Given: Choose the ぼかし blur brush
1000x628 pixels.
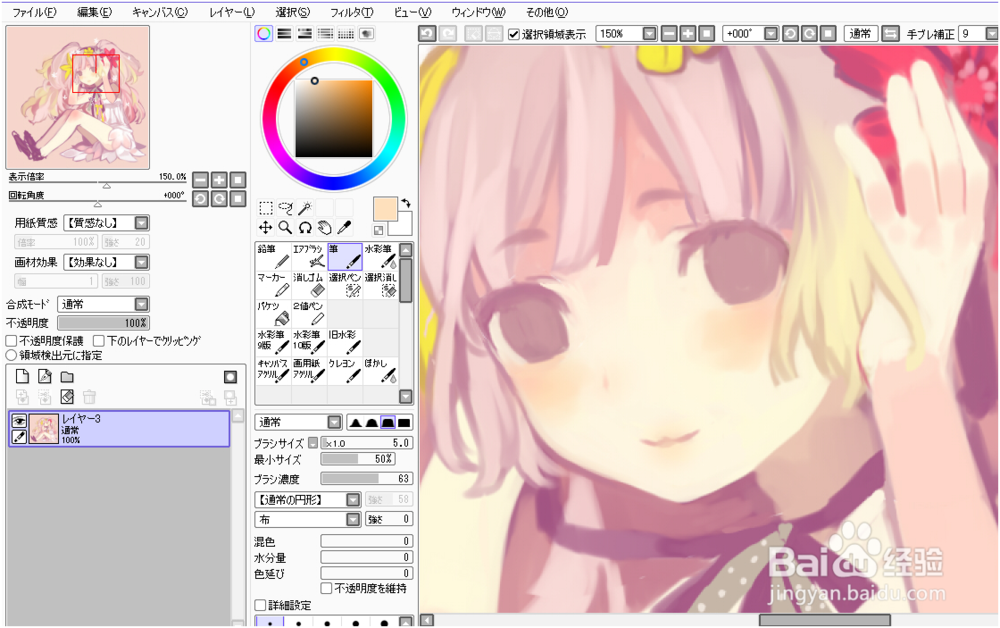Looking at the screenshot, I should click(x=381, y=371).
